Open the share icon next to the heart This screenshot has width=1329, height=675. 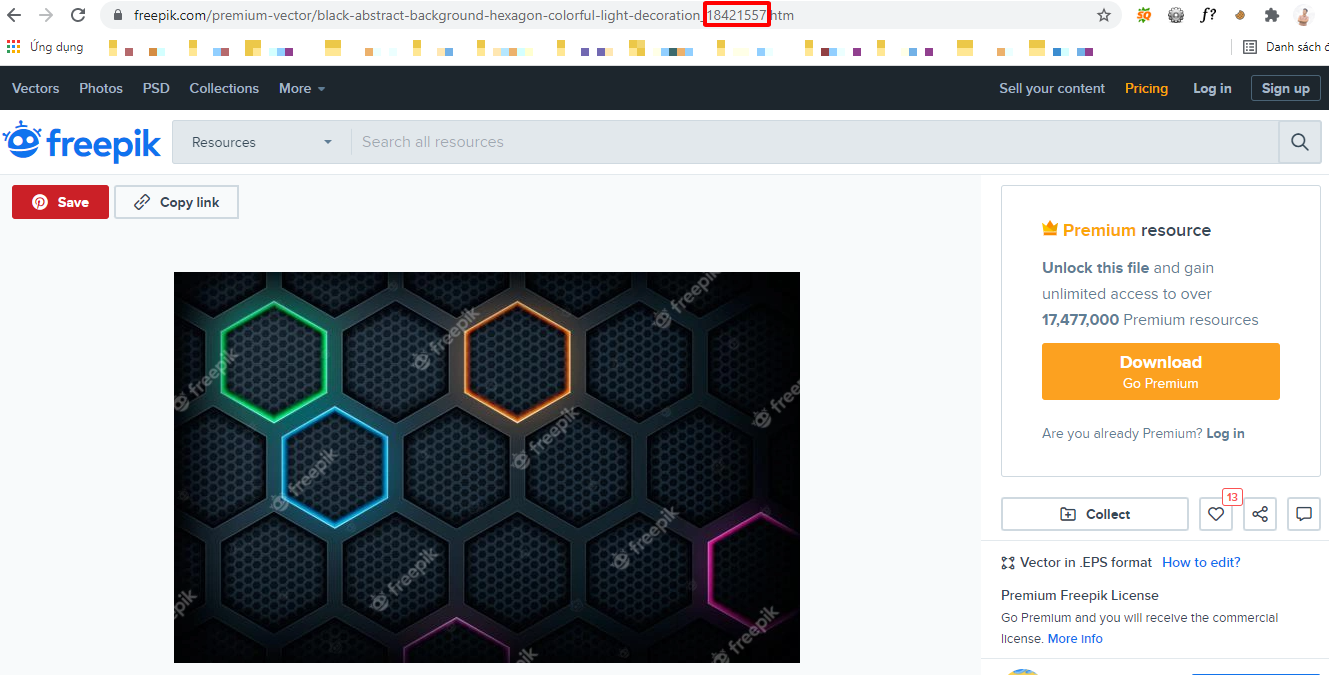tap(1260, 513)
